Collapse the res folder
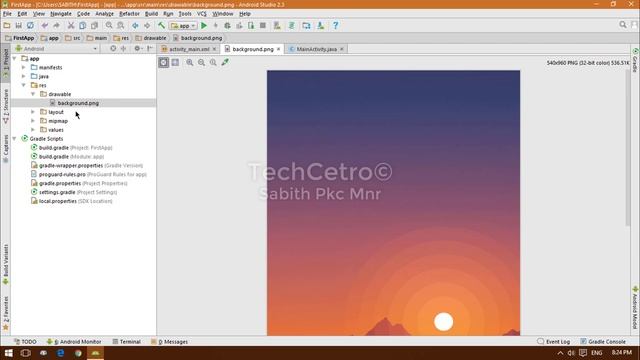The width and height of the screenshot is (640, 360). point(24,85)
